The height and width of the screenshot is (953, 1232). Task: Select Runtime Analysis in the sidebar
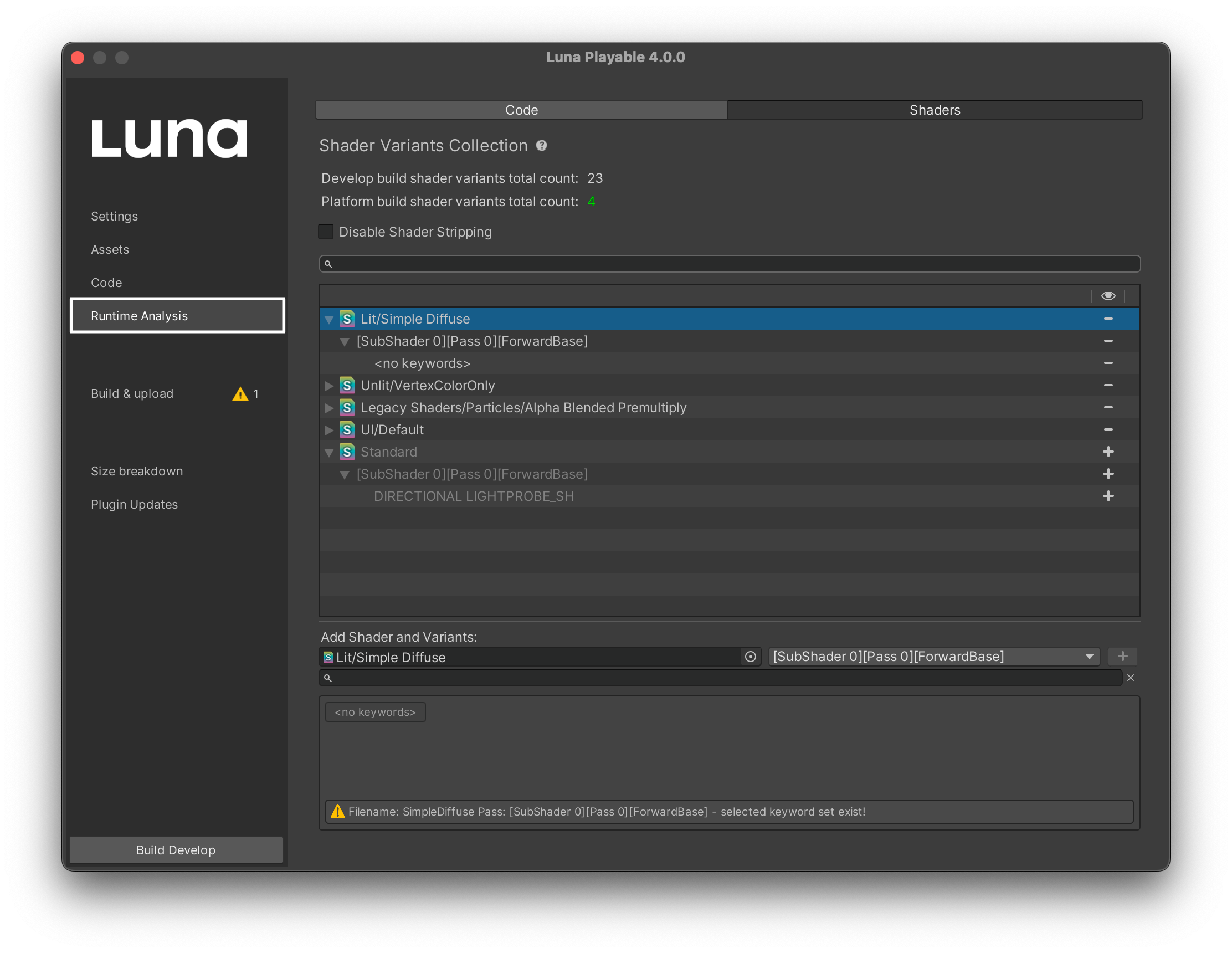point(177,316)
